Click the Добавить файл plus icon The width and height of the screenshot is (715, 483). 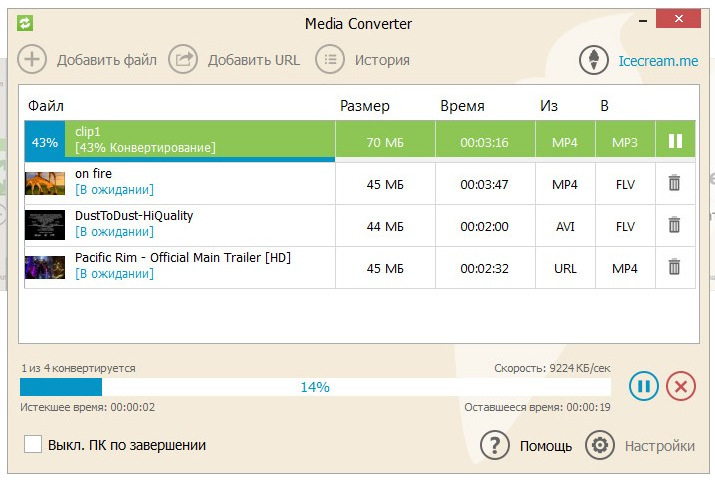(x=32, y=59)
